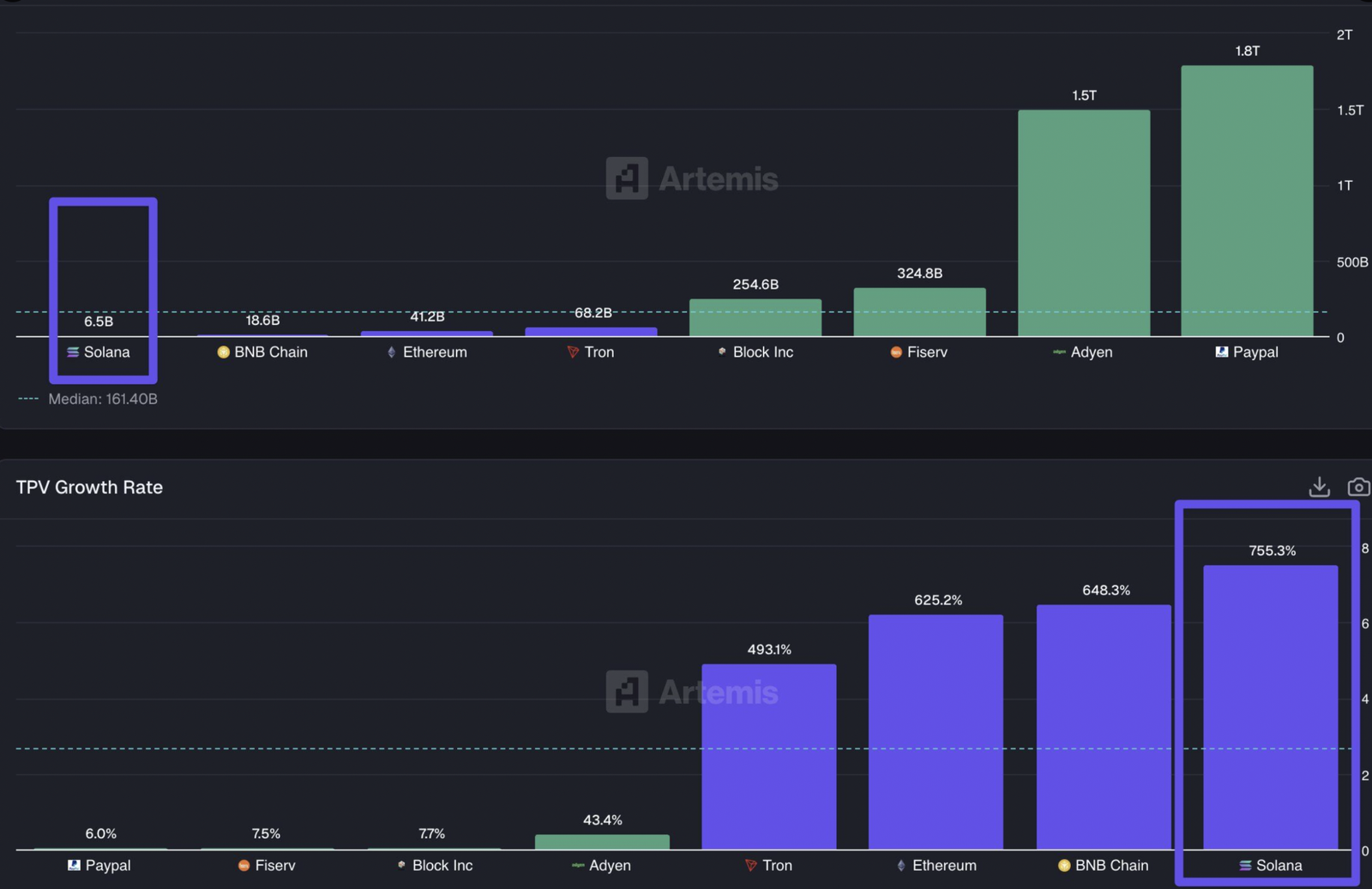Click the download chart icon

coord(1319,487)
